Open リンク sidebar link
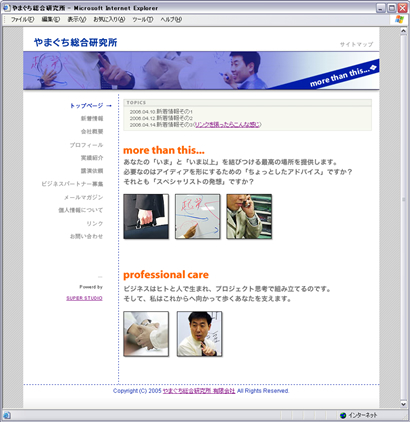Viewport: 410px width, 422px height. pyautogui.click(x=95, y=223)
